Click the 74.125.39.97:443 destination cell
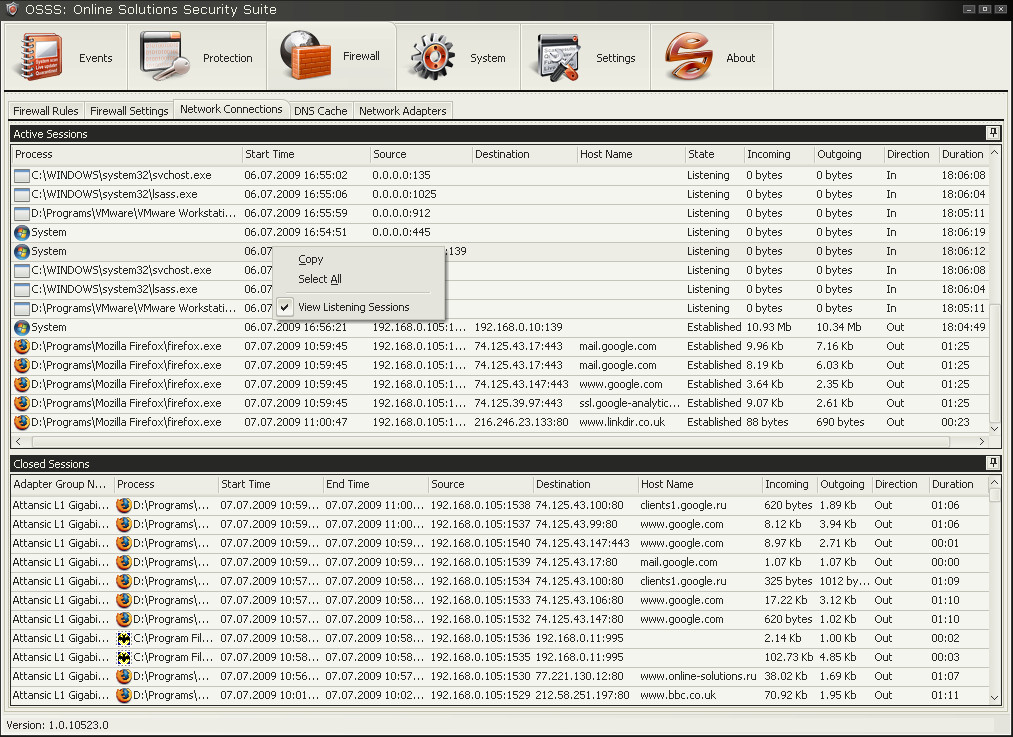1013x737 pixels. tap(518, 403)
